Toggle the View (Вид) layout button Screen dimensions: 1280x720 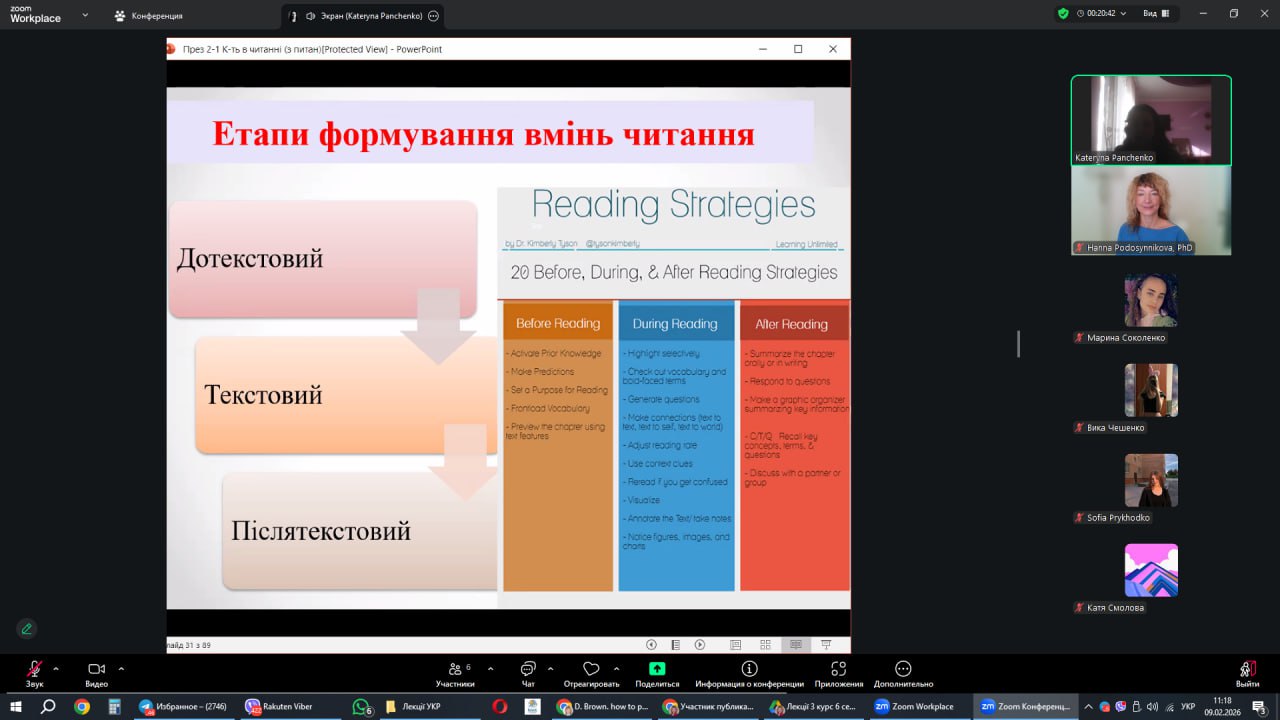click(x=1155, y=14)
